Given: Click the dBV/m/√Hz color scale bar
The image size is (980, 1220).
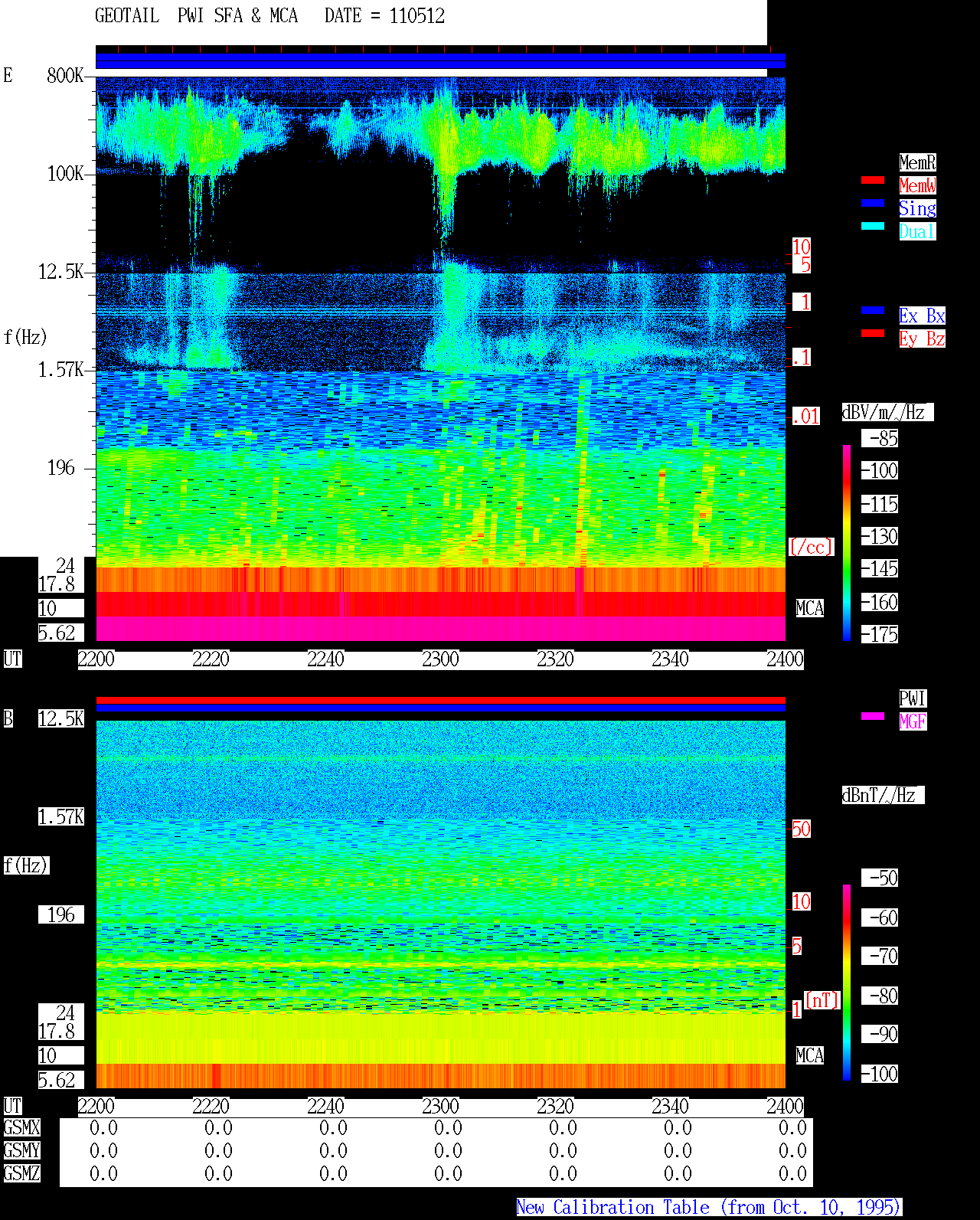Looking at the screenshot, I should [x=847, y=542].
